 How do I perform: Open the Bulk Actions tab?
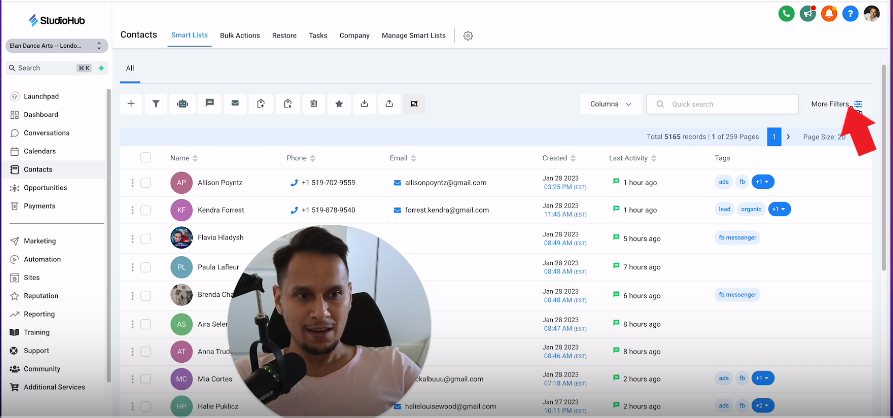pyautogui.click(x=240, y=35)
